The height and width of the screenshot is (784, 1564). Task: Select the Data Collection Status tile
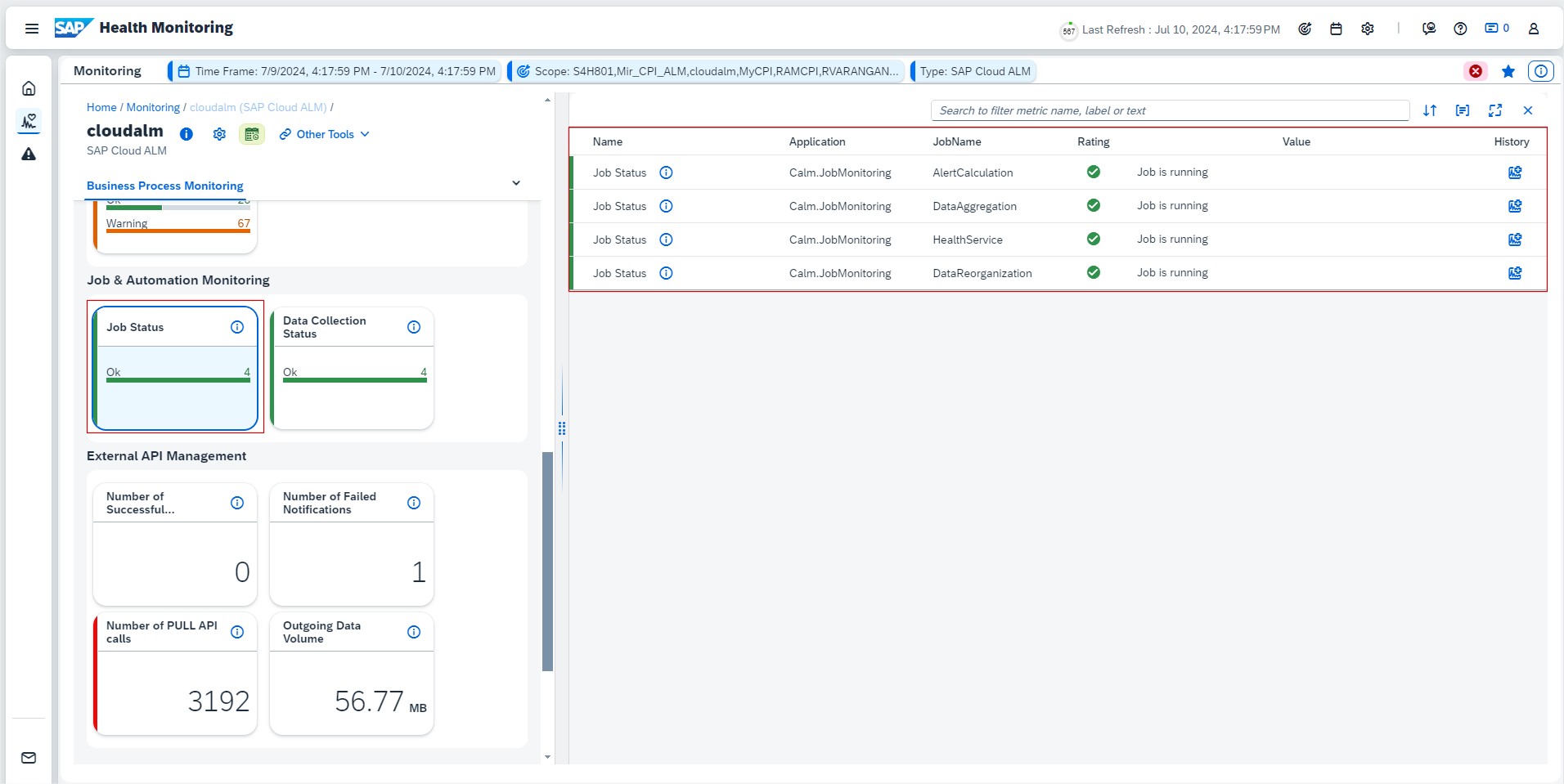click(x=352, y=368)
